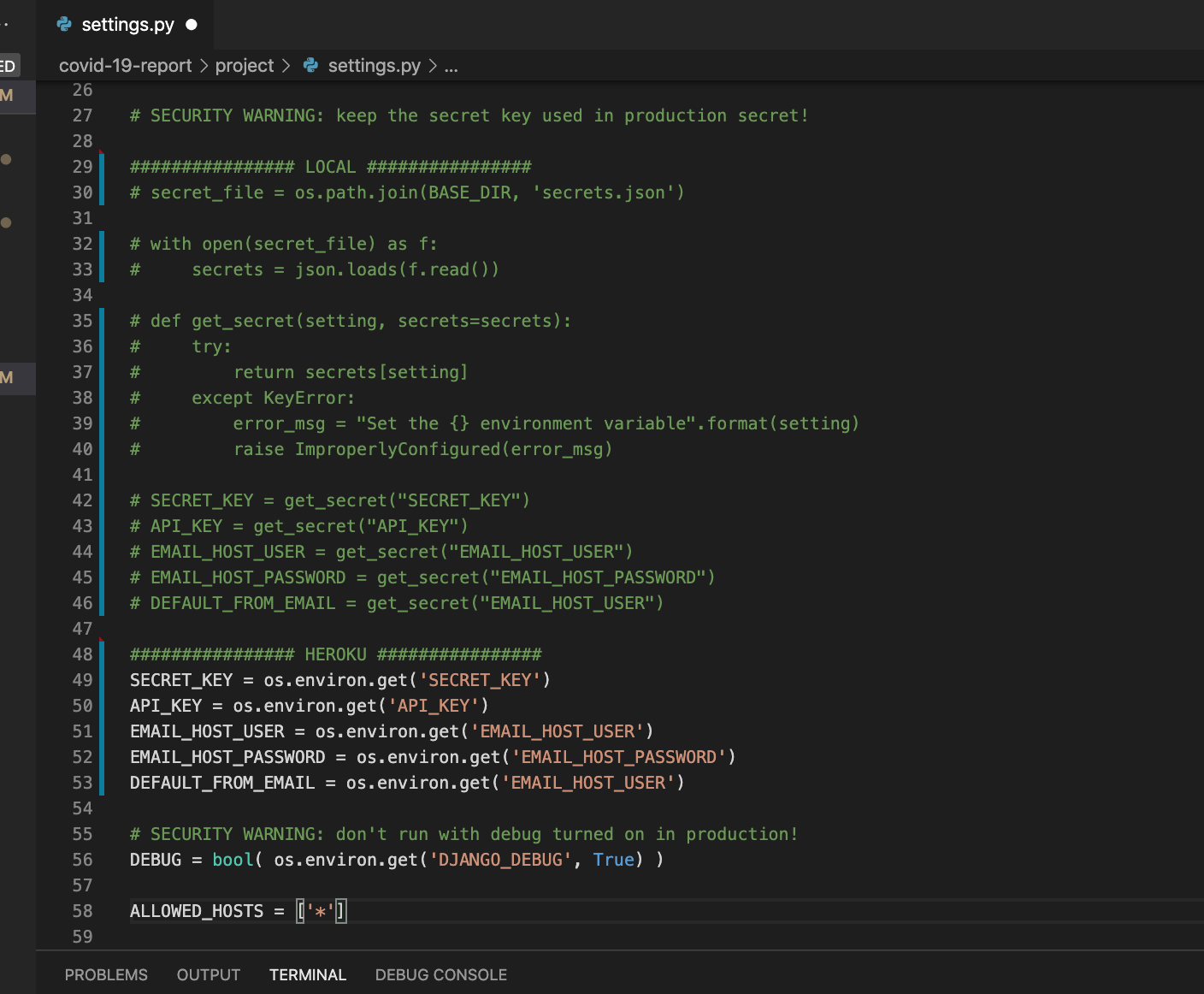Viewport: 1204px width, 994px height.
Task: Click line number 58 in the gutter
Action: (83, 911)
